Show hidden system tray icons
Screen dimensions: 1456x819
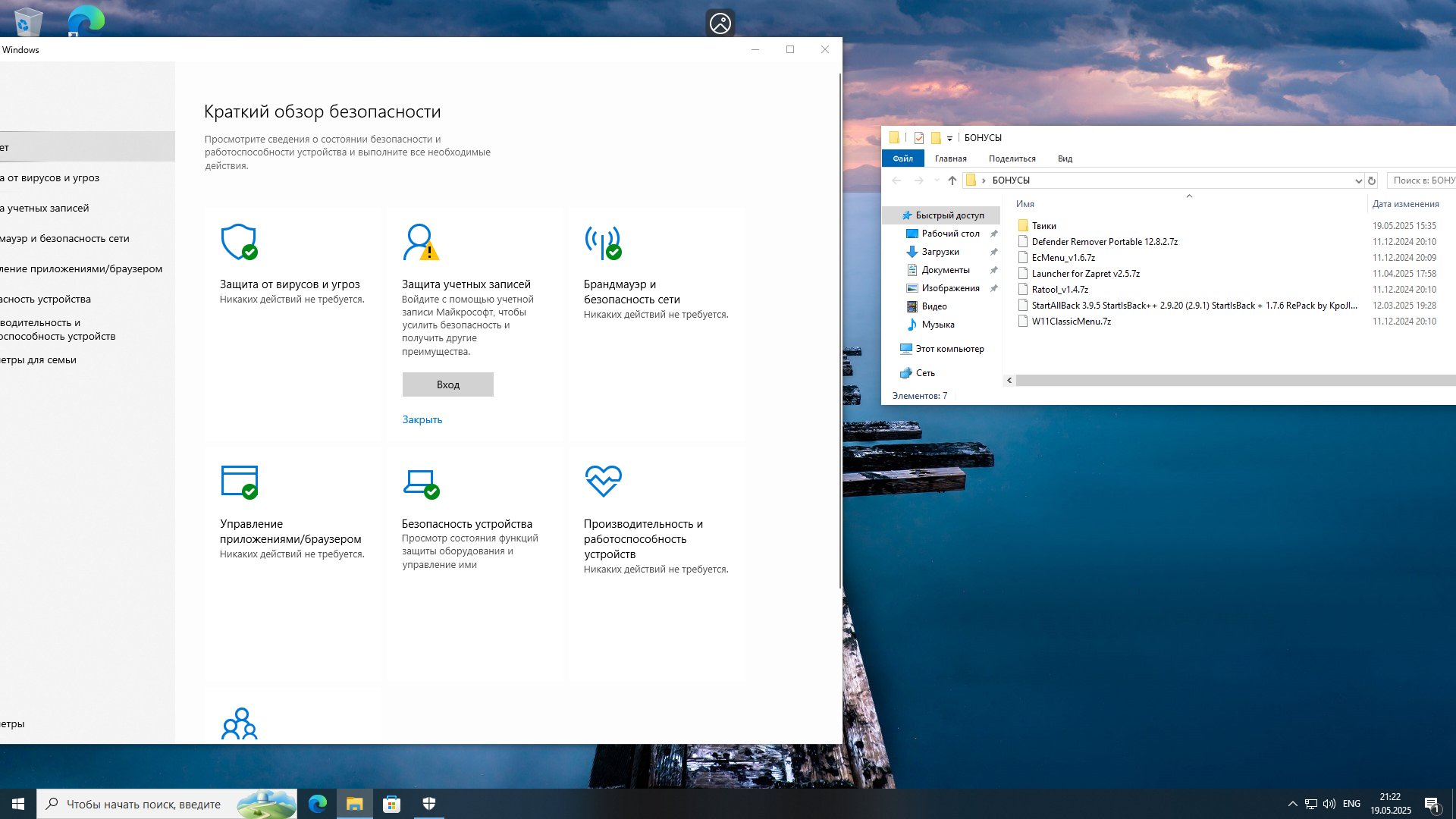tap(1292, 804)
